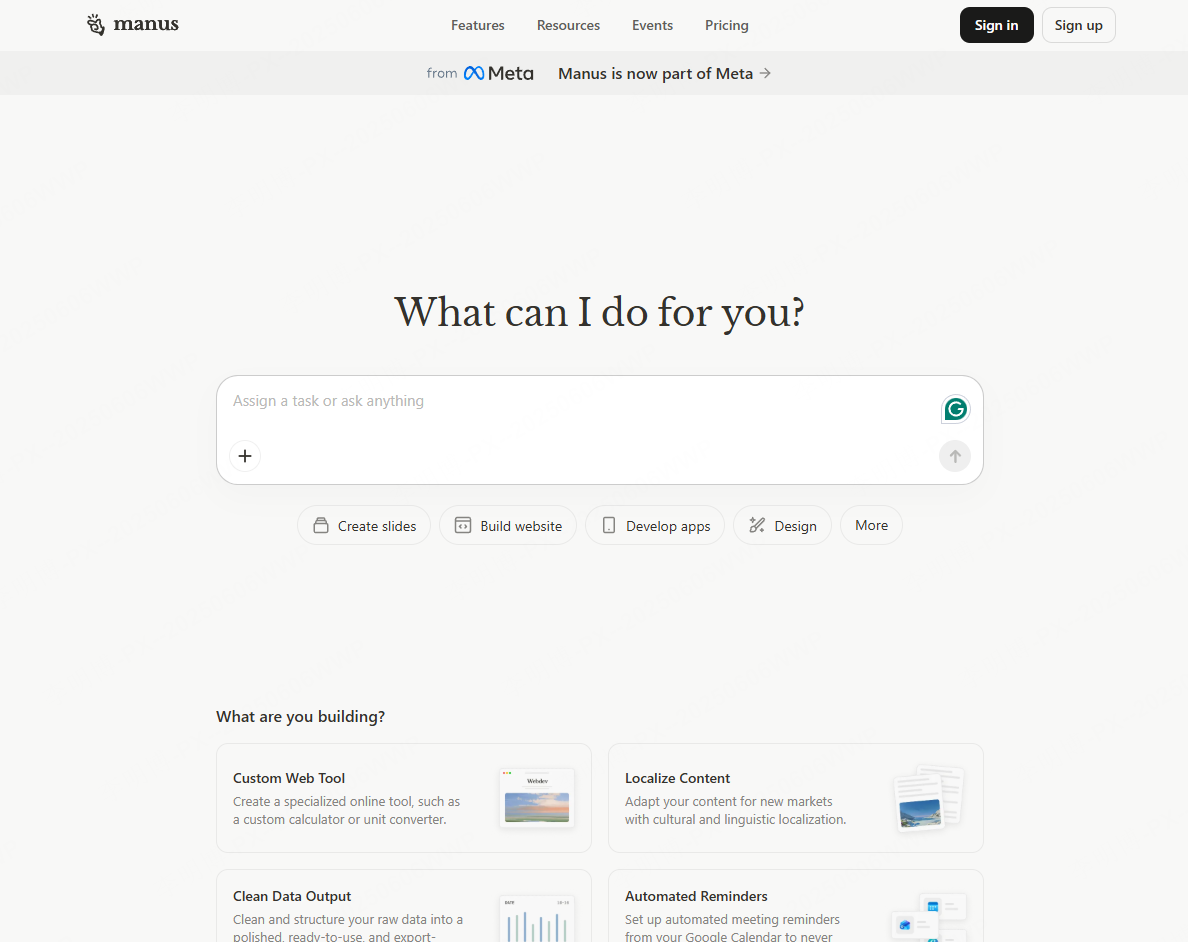Click the Grammarly icon in the input box
1188x942 pixels.
tap(955, 409)
